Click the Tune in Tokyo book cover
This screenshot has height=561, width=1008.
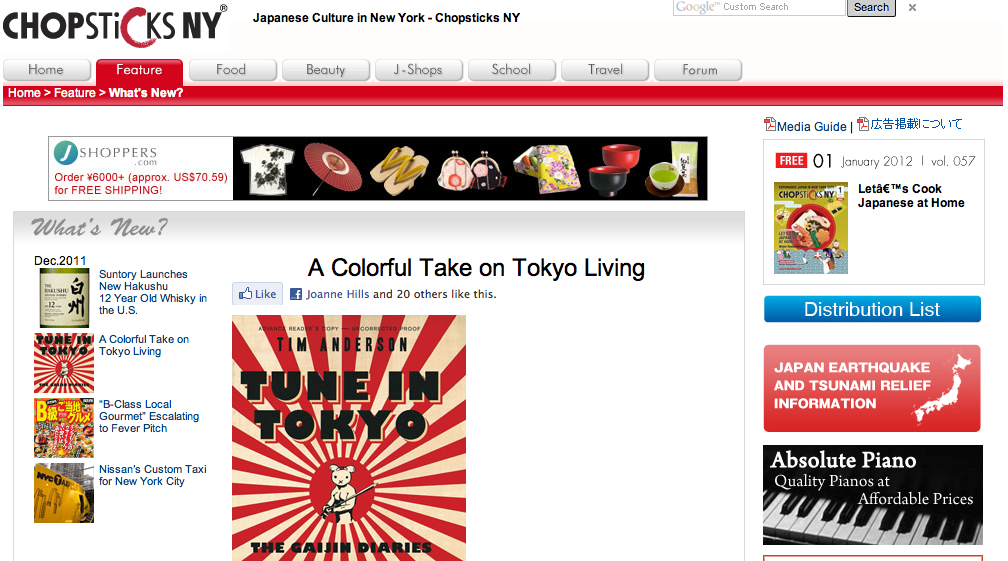point(349,438)
